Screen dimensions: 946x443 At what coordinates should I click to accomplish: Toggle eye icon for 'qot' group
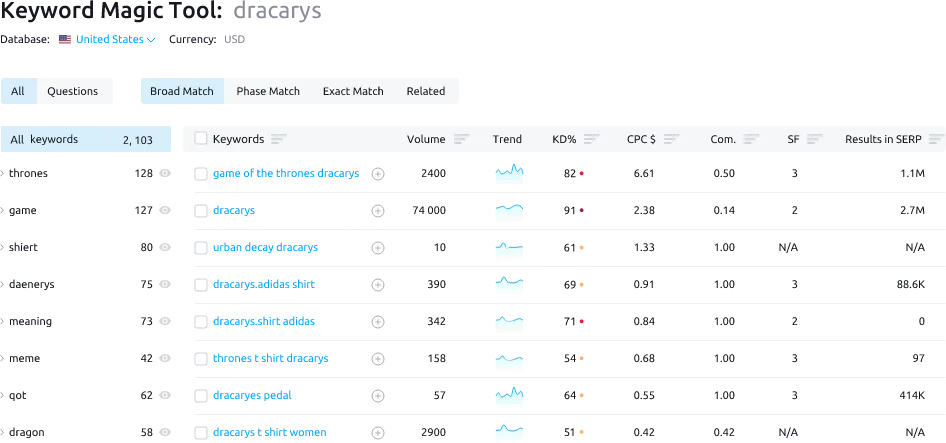tap(165, 395)
